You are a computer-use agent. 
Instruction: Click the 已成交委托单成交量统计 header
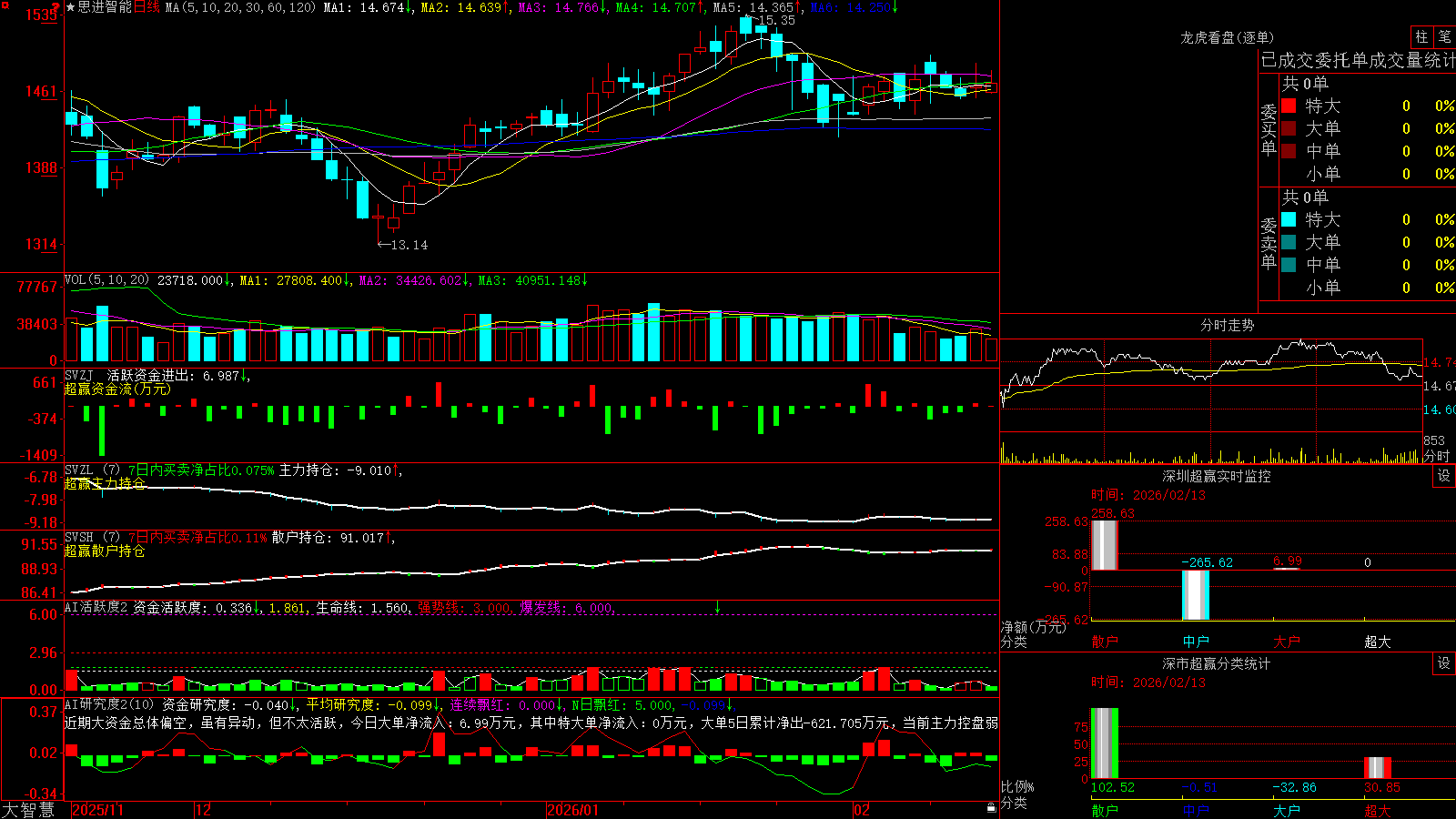1358,61
